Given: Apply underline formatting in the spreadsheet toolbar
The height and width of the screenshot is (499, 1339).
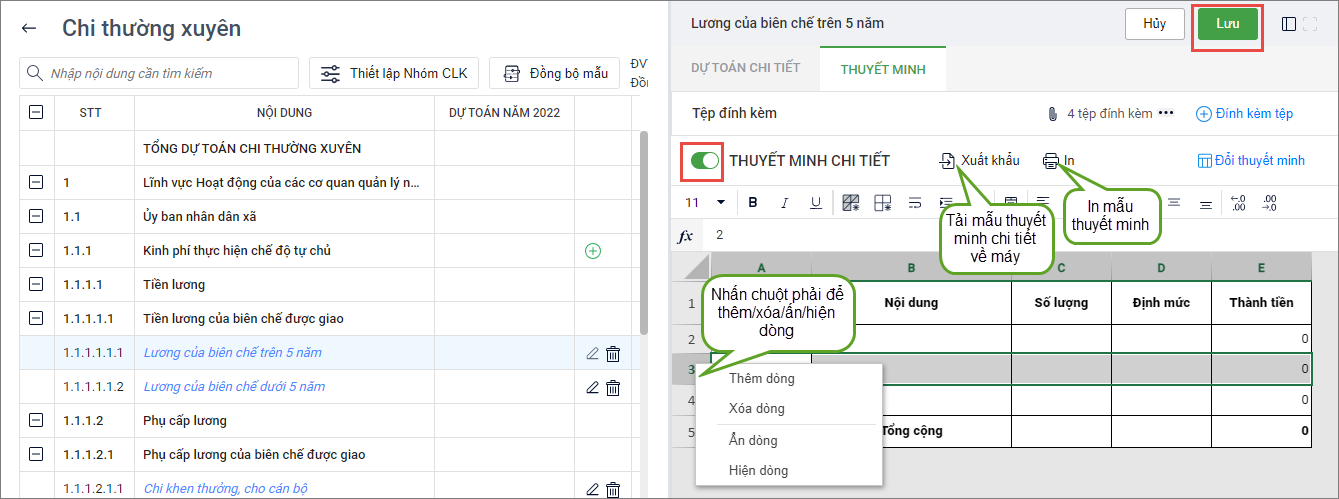Looking at the screenshot, I should point(815,203).
